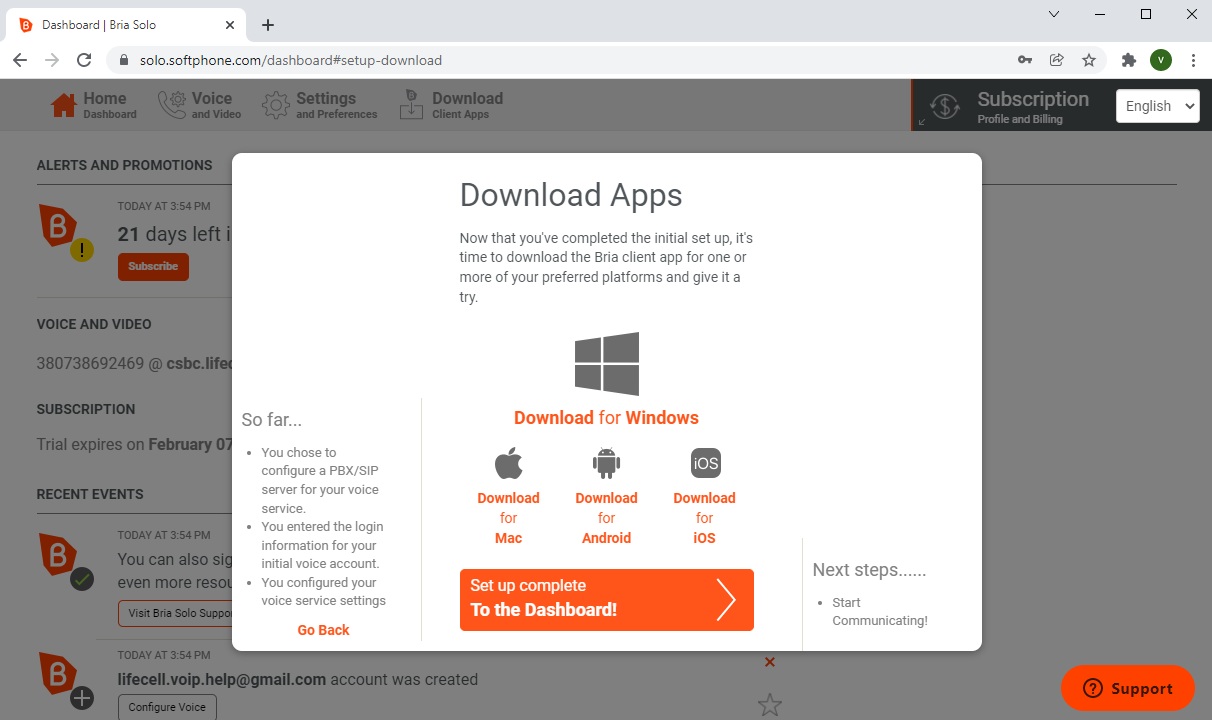Click the Home house icon

coord(64,105)
